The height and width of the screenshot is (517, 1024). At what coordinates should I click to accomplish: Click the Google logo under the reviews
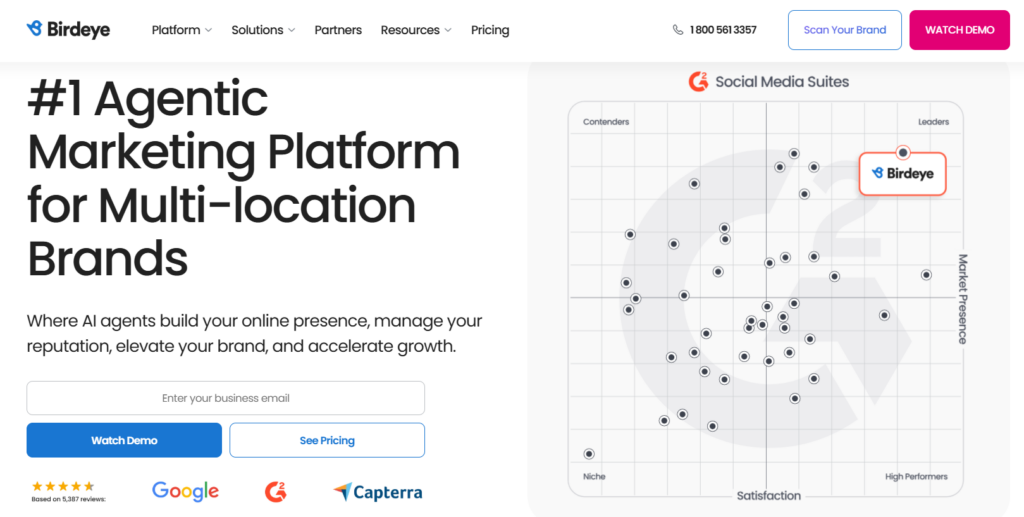pyautogui.click(x=185, y=491)
